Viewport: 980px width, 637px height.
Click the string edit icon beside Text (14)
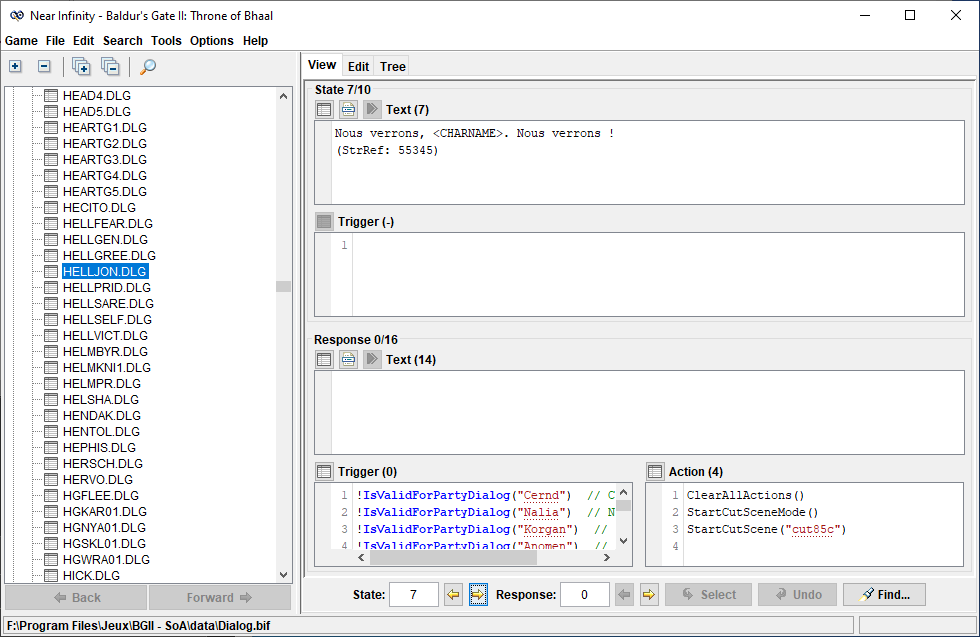tap(348, 359)
